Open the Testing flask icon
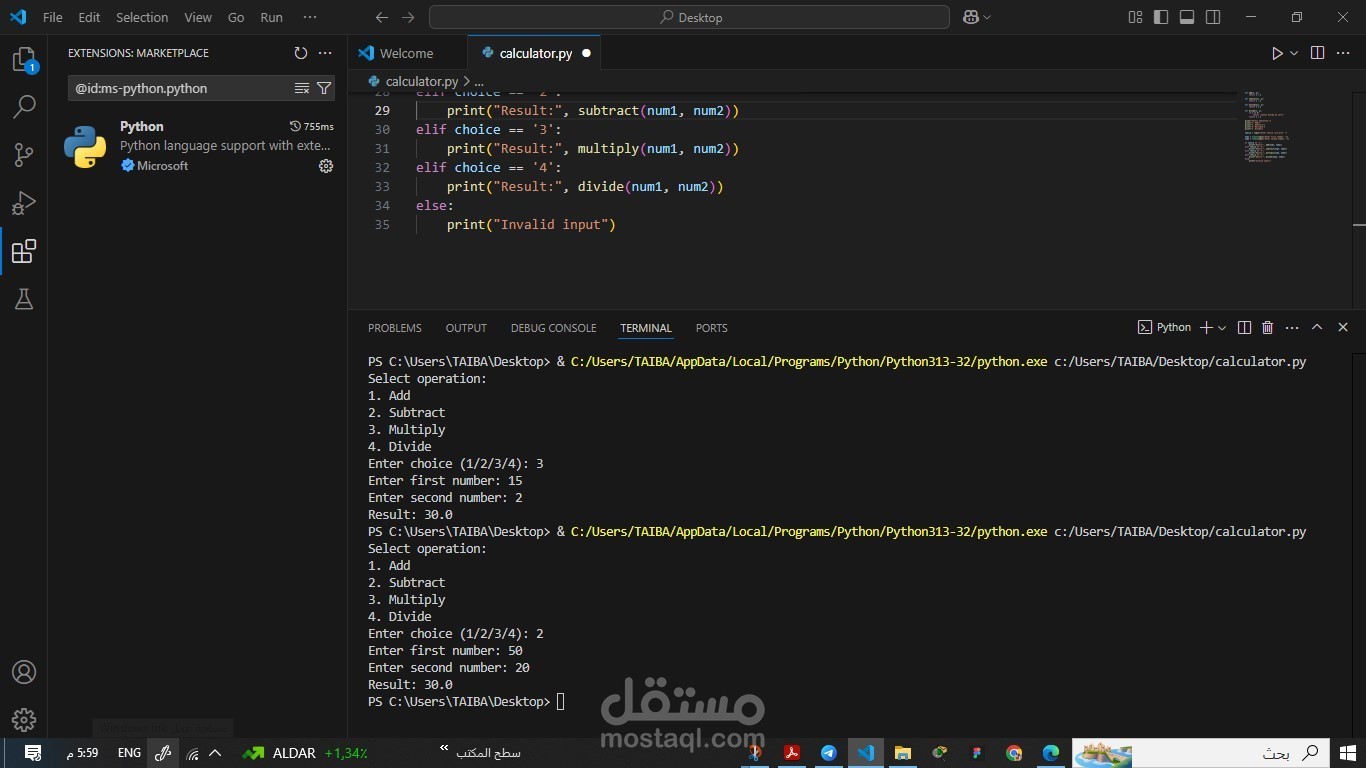This screenshot has width=1366, height=768. coord(24,299)
